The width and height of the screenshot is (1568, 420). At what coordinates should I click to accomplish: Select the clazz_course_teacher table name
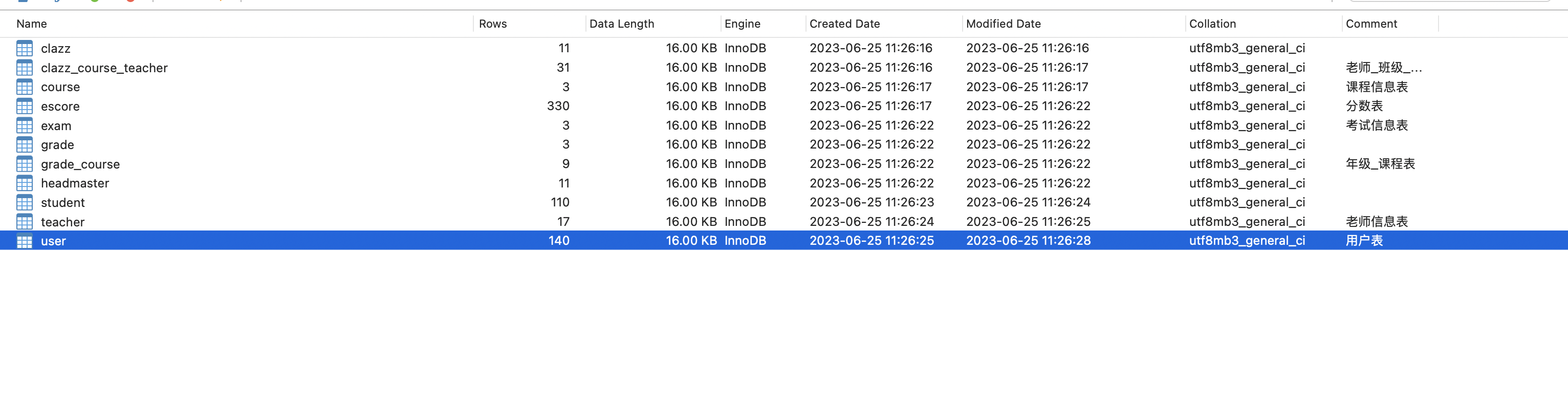point(104,68)
